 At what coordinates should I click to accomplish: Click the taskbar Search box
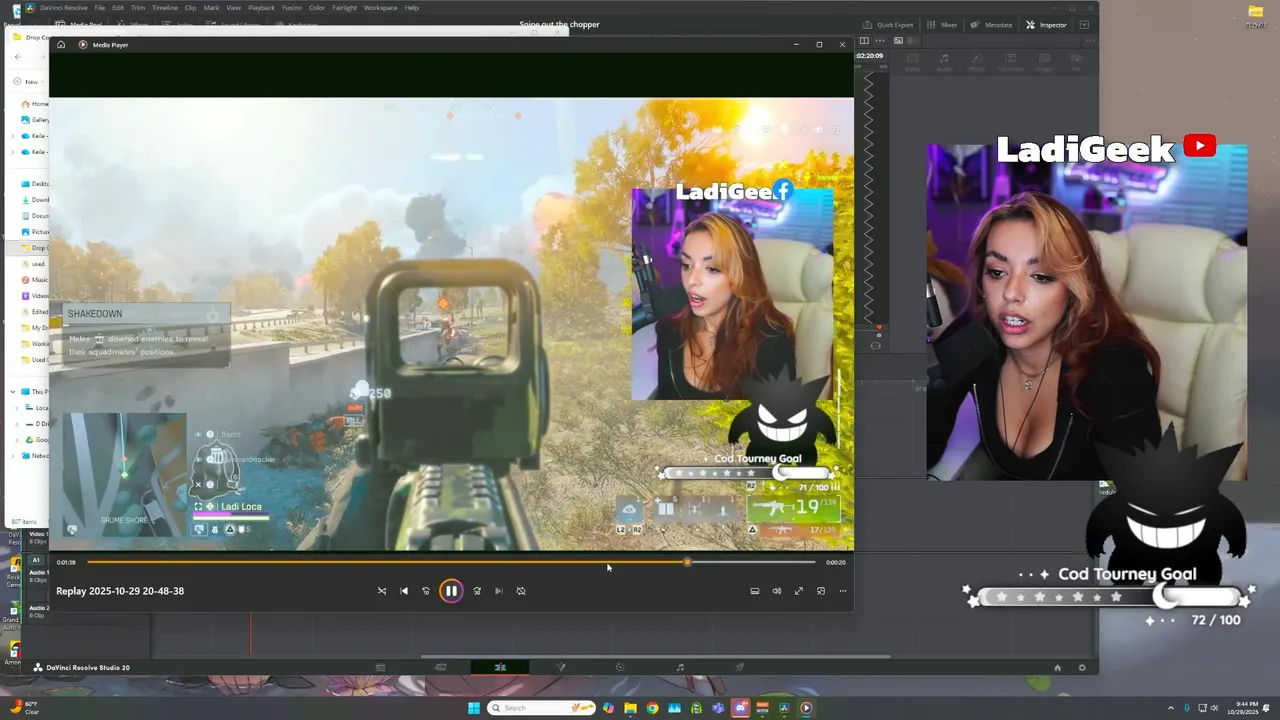click(541, 708)
